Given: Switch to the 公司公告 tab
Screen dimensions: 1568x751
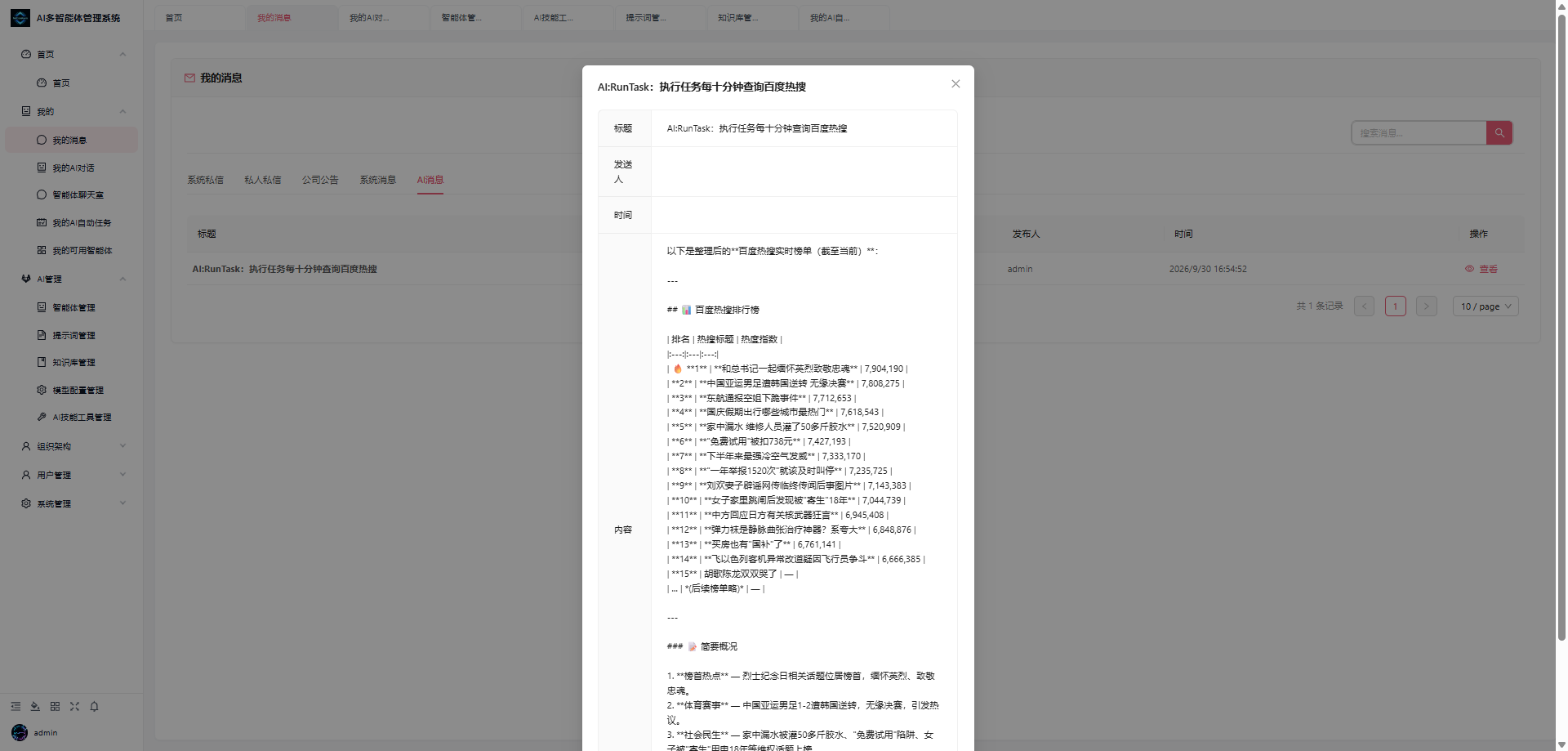Looking at the screenshot, I should pyautogui.click(x=320, y=180).
